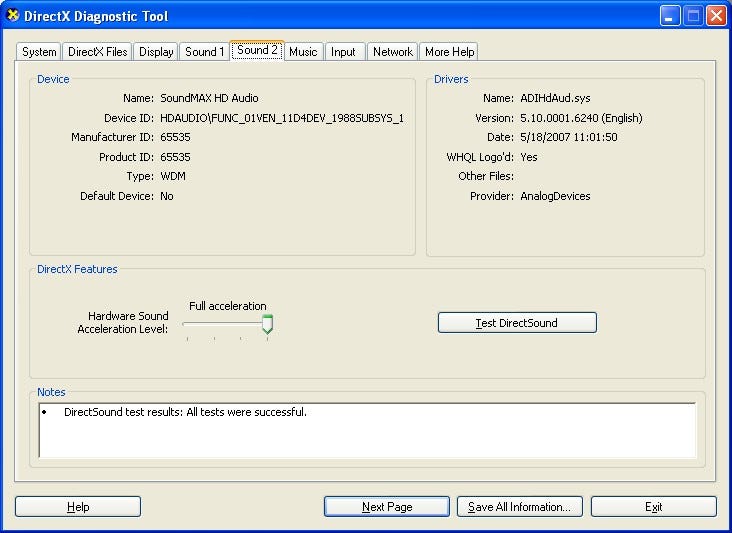Open the DirectX Files tab
The image size is (732, 533).
coord(98,52)
